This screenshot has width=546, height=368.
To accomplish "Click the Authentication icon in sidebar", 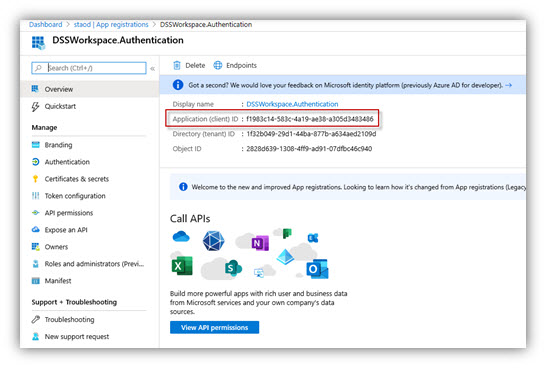I will pyautogui.click(x=36, y=162).
